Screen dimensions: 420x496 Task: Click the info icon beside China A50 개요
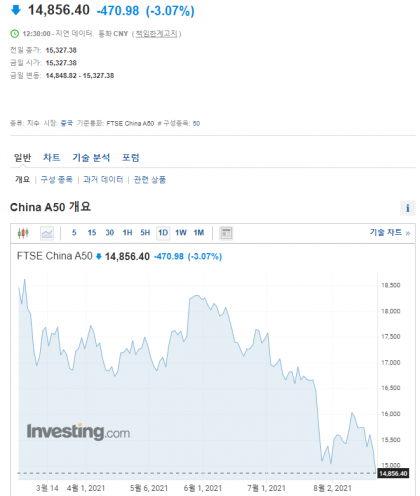[407, 208]
